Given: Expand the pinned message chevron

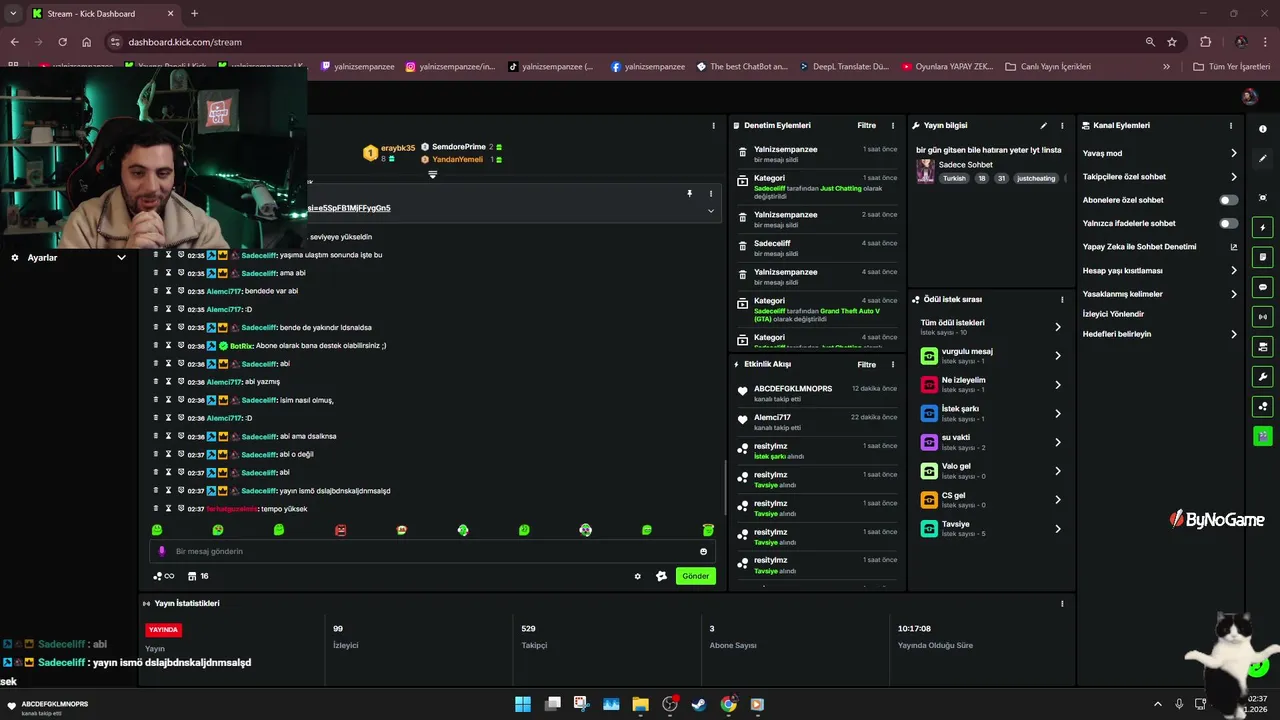Looking at the screenshot, I should pos(711,211).
